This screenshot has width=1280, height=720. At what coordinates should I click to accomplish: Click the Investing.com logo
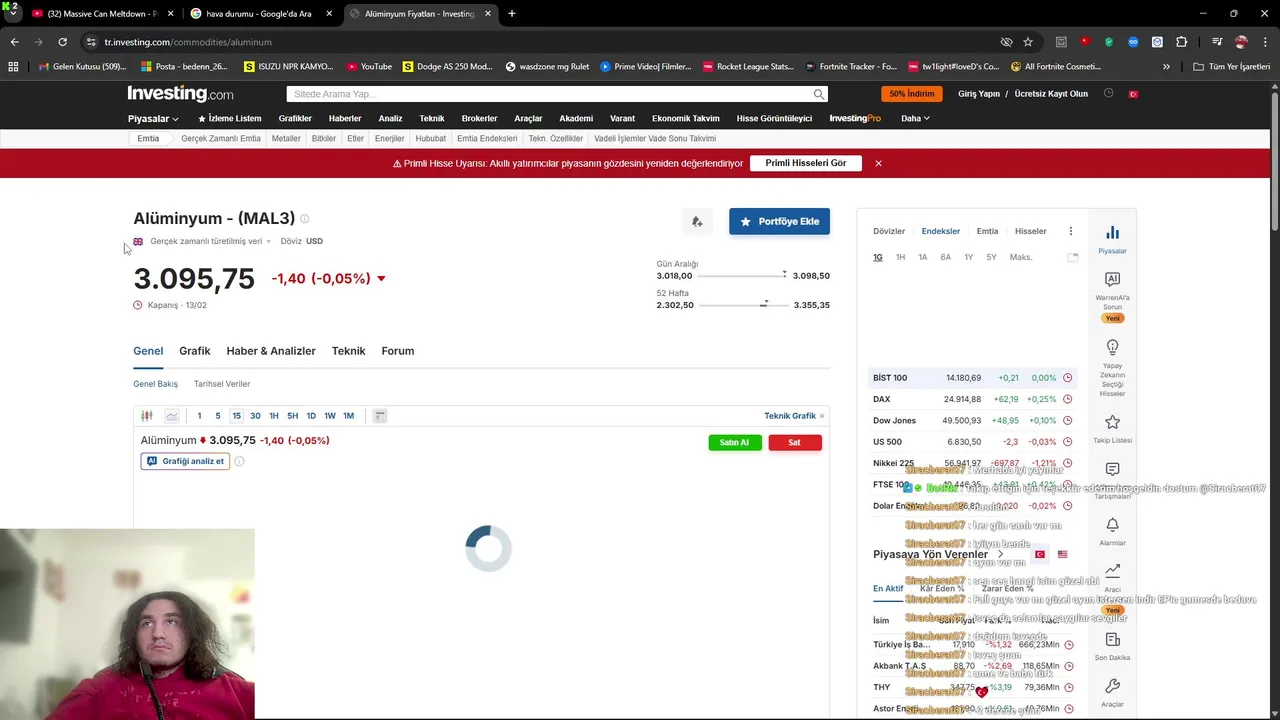(x=180, y=94)
